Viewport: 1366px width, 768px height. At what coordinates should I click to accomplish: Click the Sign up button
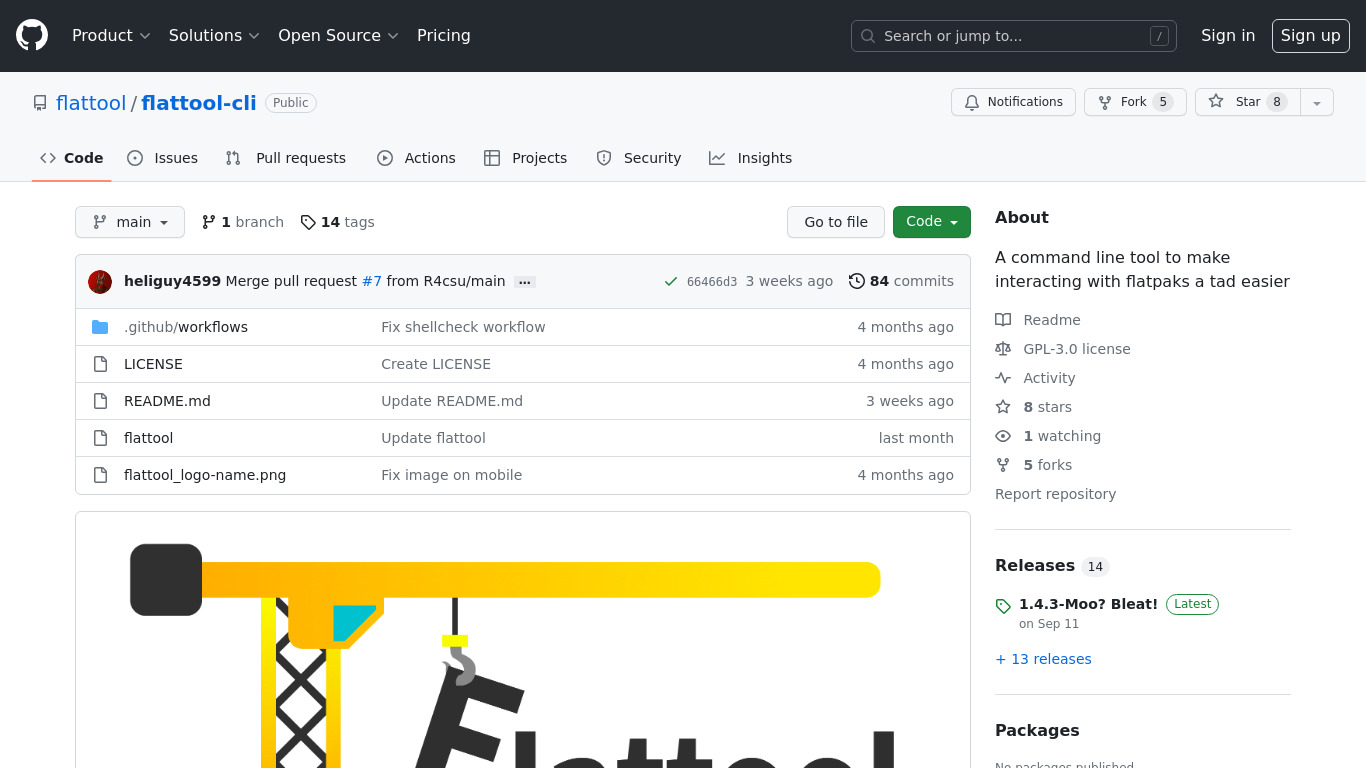click(1310, 36)
